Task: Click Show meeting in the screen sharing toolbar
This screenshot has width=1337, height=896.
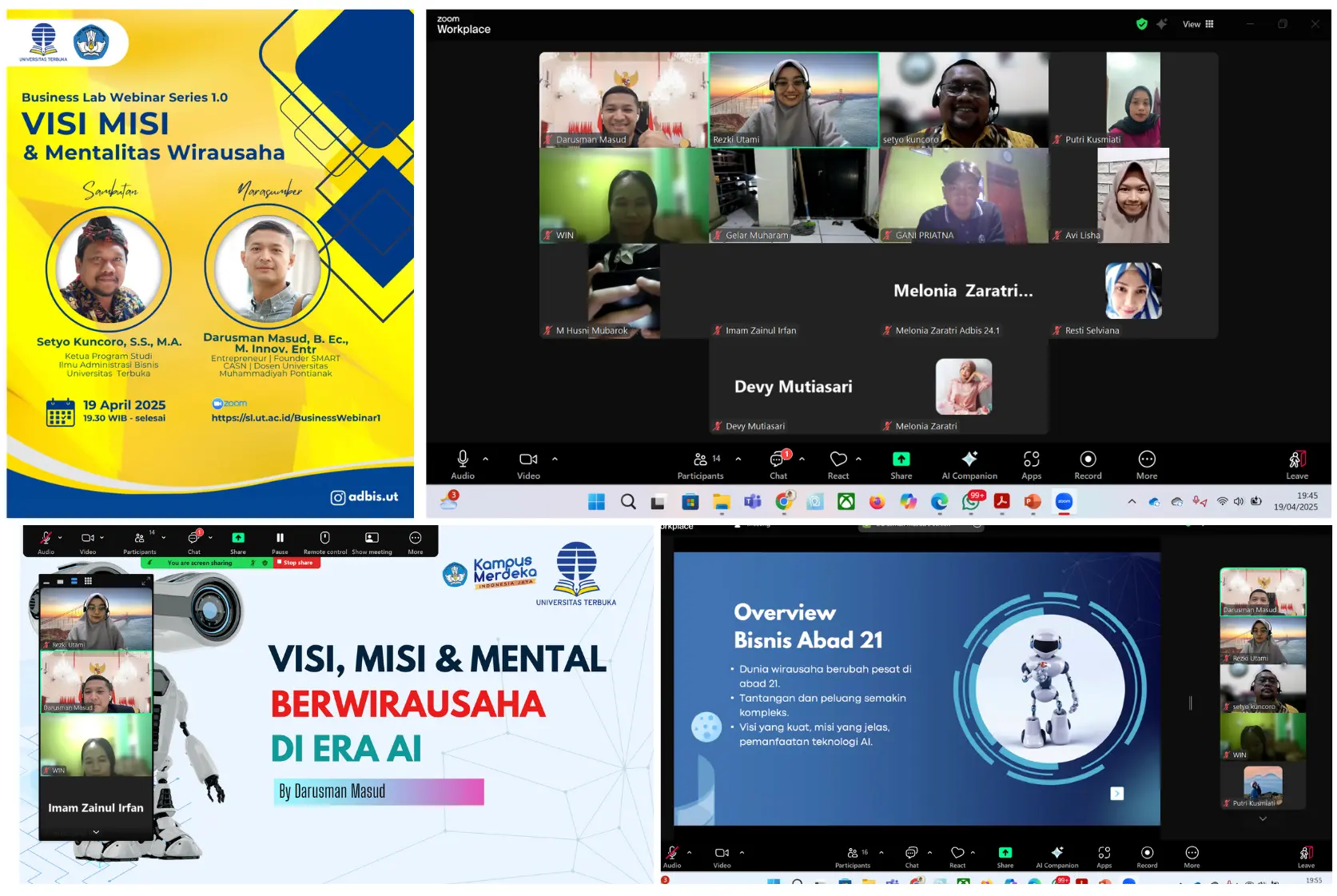Action: point(372,541)
